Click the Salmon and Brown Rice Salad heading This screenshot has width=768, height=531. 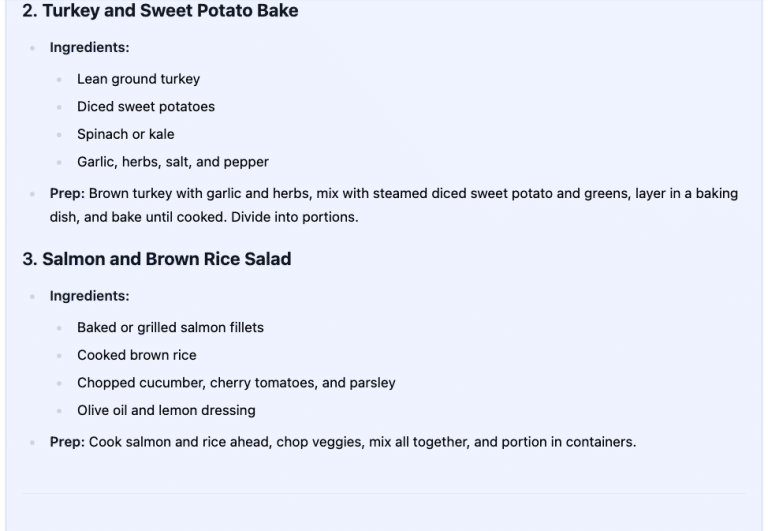[x=157, y=259]
